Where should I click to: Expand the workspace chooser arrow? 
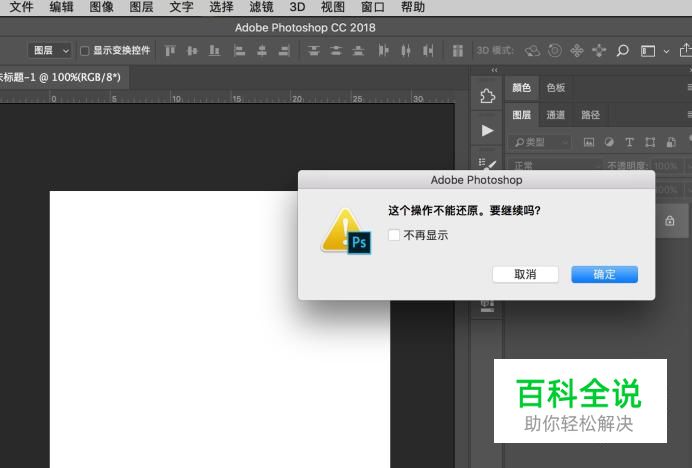pos(666,52)
